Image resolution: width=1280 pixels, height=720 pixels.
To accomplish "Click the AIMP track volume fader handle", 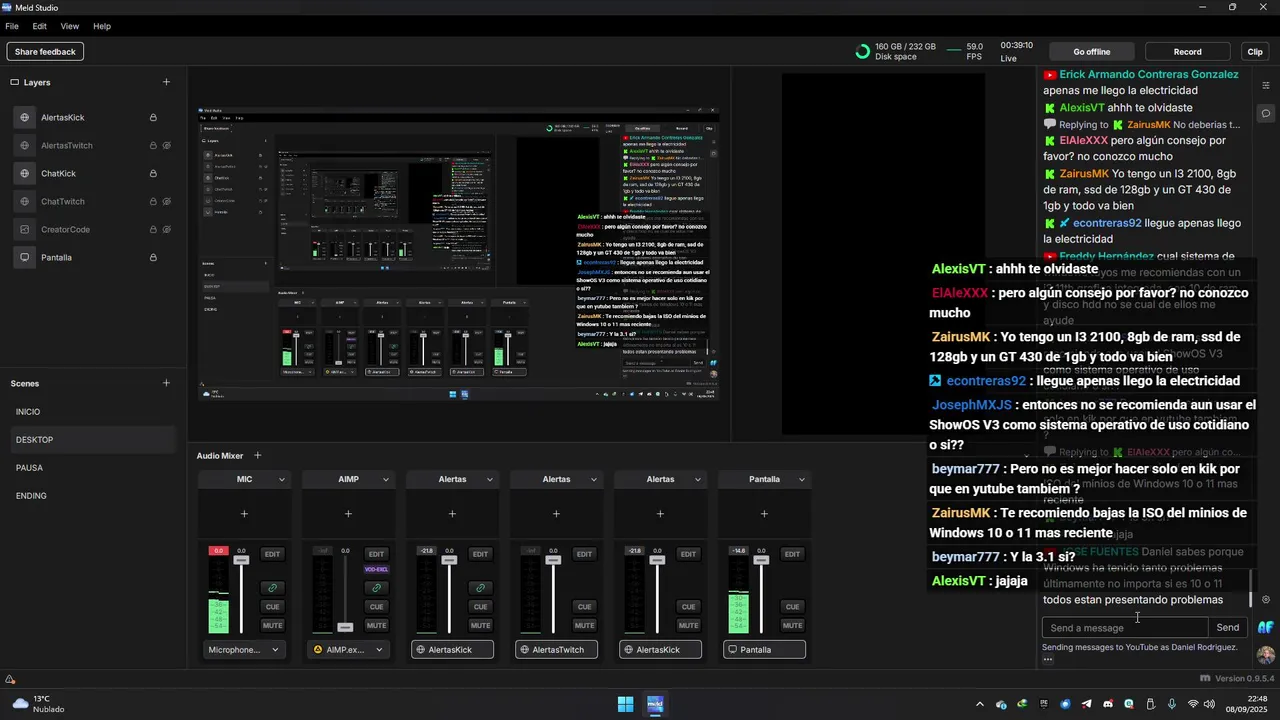I will pos(345,627).
